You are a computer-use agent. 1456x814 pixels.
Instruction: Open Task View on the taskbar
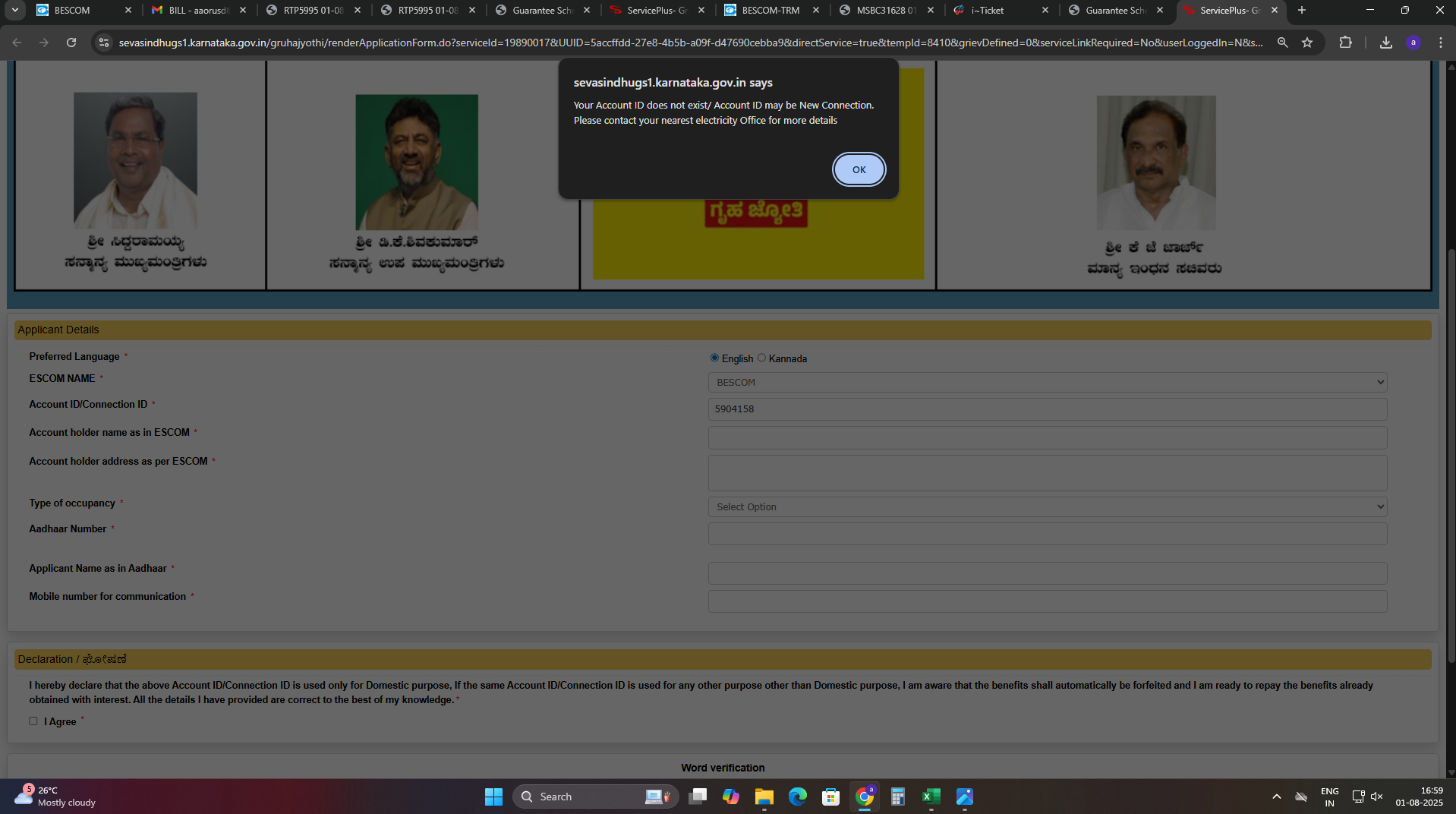[x=698, y=797]
